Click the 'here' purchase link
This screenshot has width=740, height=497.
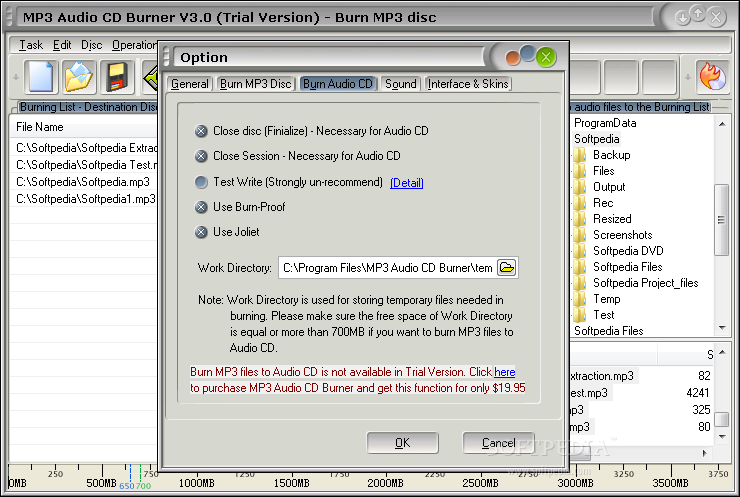505,372
